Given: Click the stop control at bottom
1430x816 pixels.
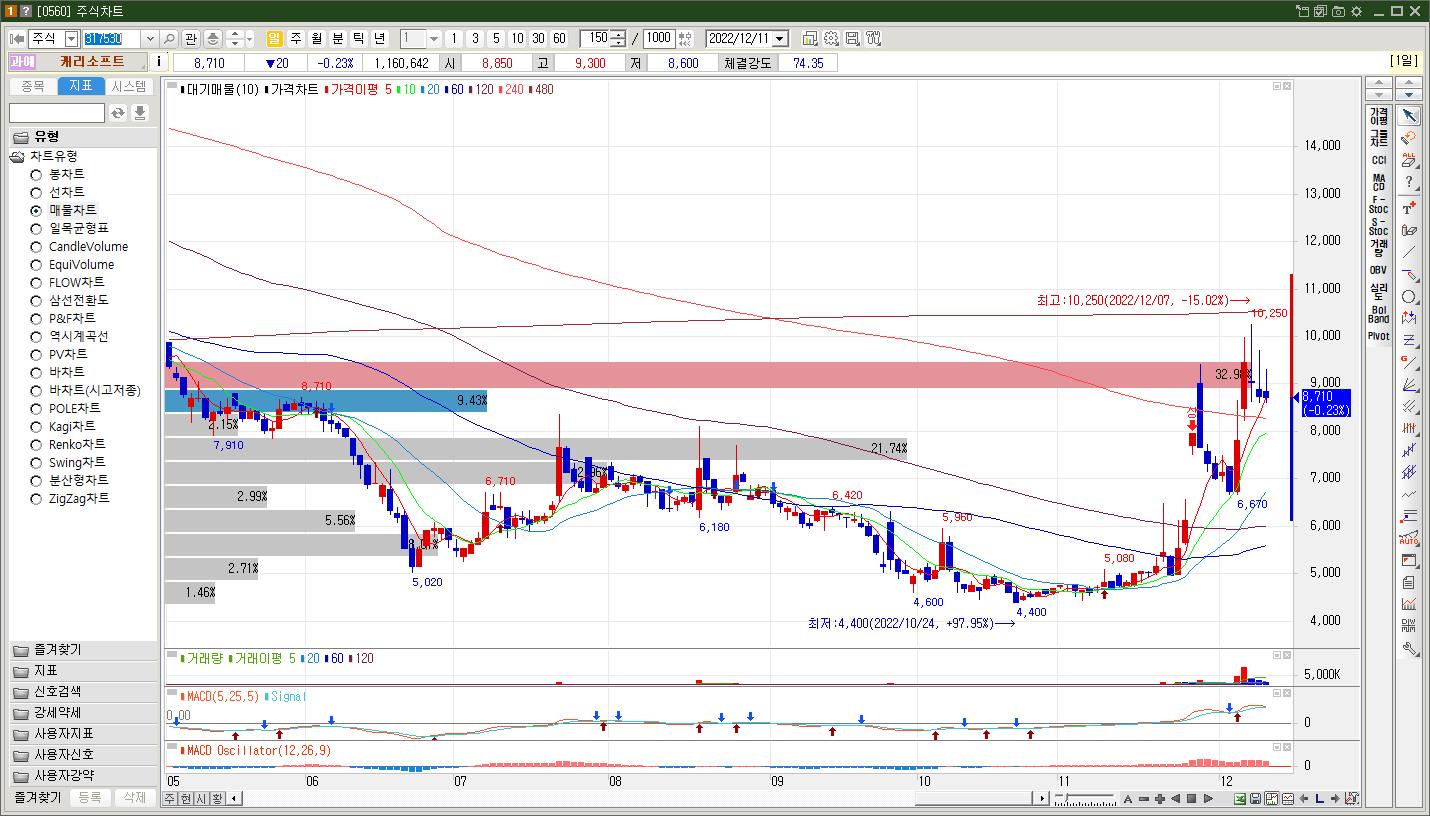Looking at the screenshot, I should [x=1192, y=798].
